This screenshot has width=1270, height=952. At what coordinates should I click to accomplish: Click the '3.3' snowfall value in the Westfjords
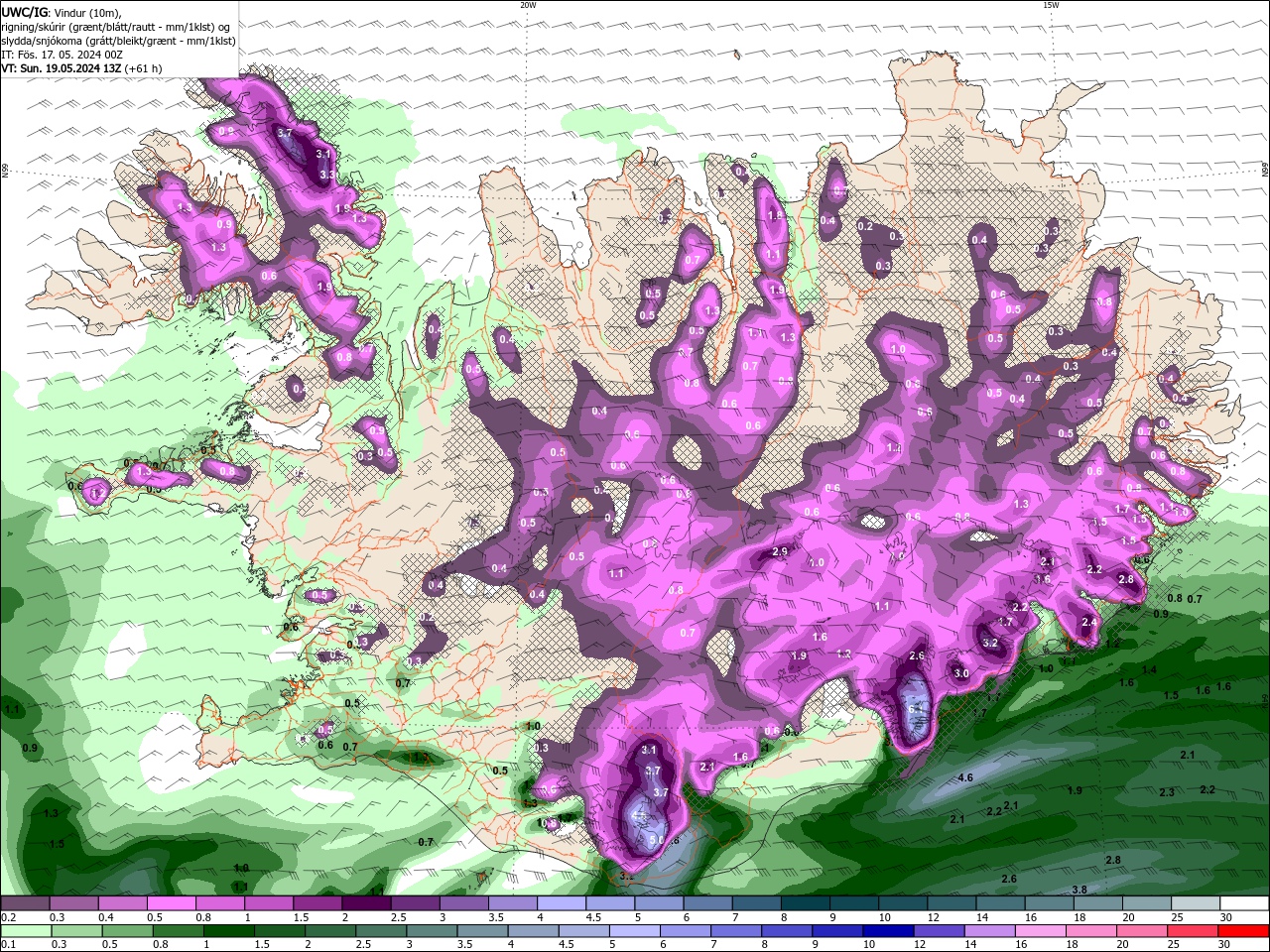point(326,175)
